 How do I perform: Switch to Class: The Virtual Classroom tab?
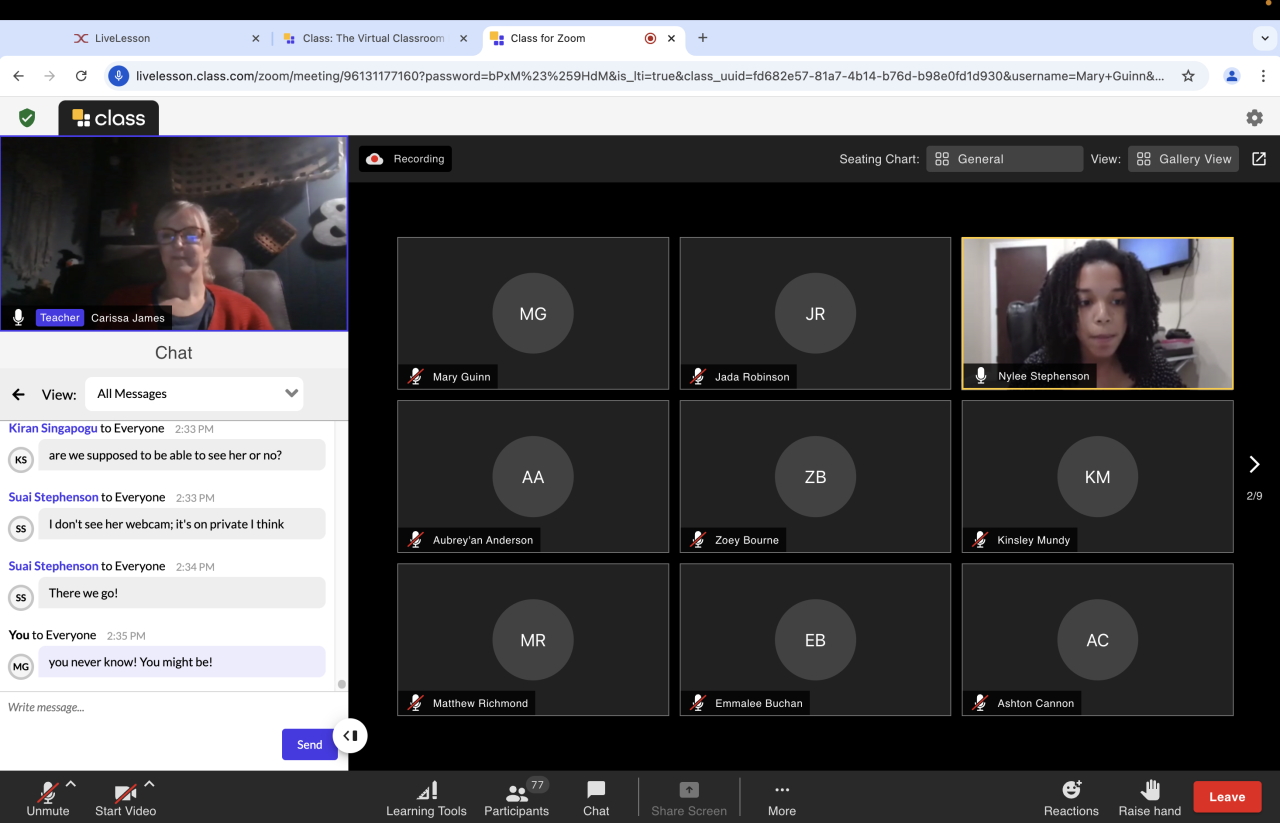pyautogui.click(x=373, y=38)
